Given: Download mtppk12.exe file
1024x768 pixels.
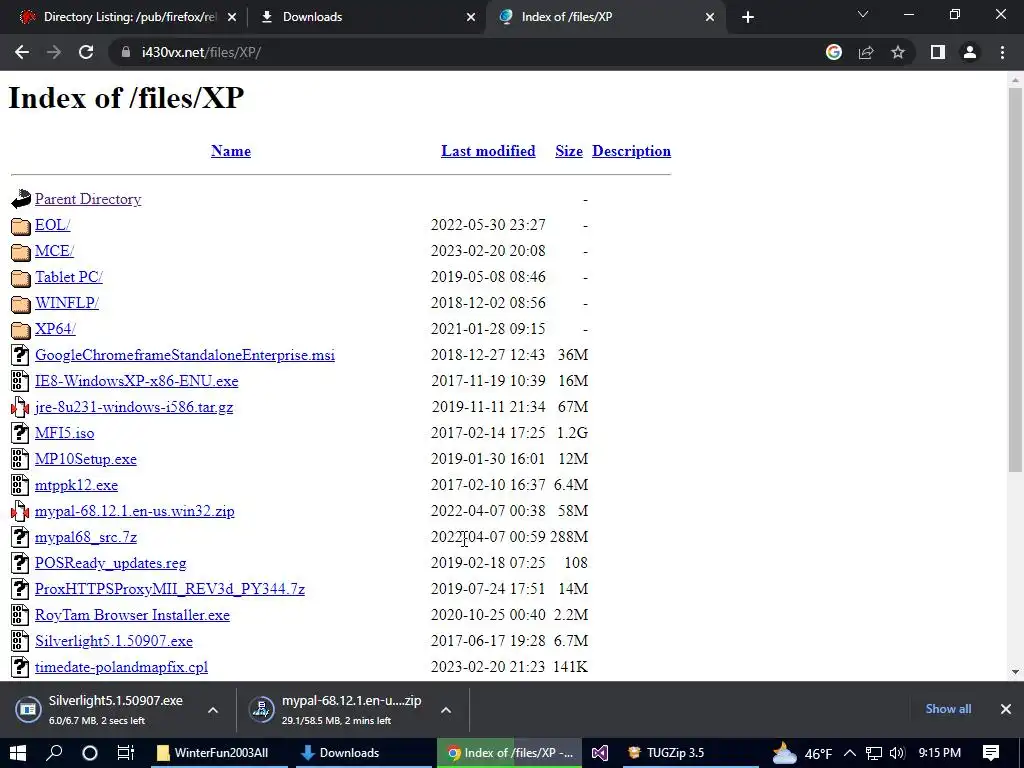Looking at the screenshot, I should tap(76, 485).
